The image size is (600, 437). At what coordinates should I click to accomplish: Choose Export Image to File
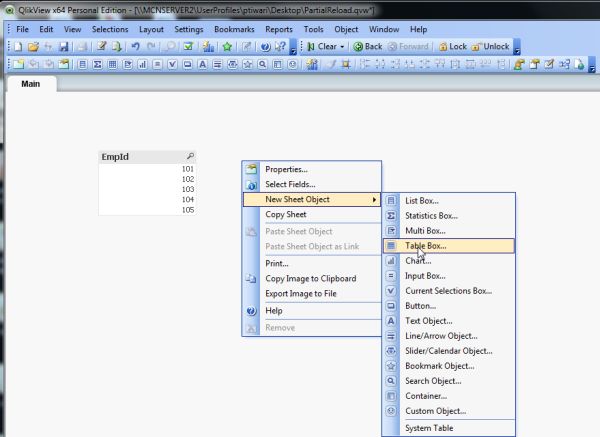[312, 294]
